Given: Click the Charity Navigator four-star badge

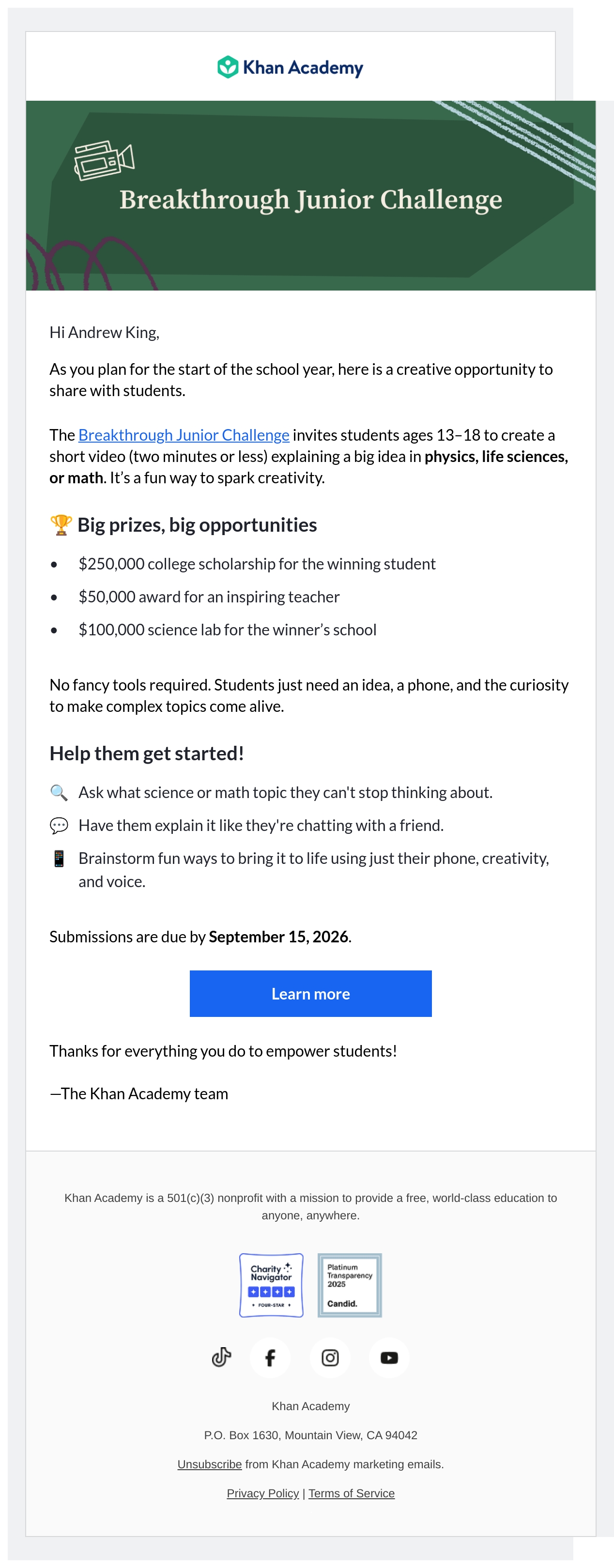Looking at the screenshot, I should (271, 1285).
